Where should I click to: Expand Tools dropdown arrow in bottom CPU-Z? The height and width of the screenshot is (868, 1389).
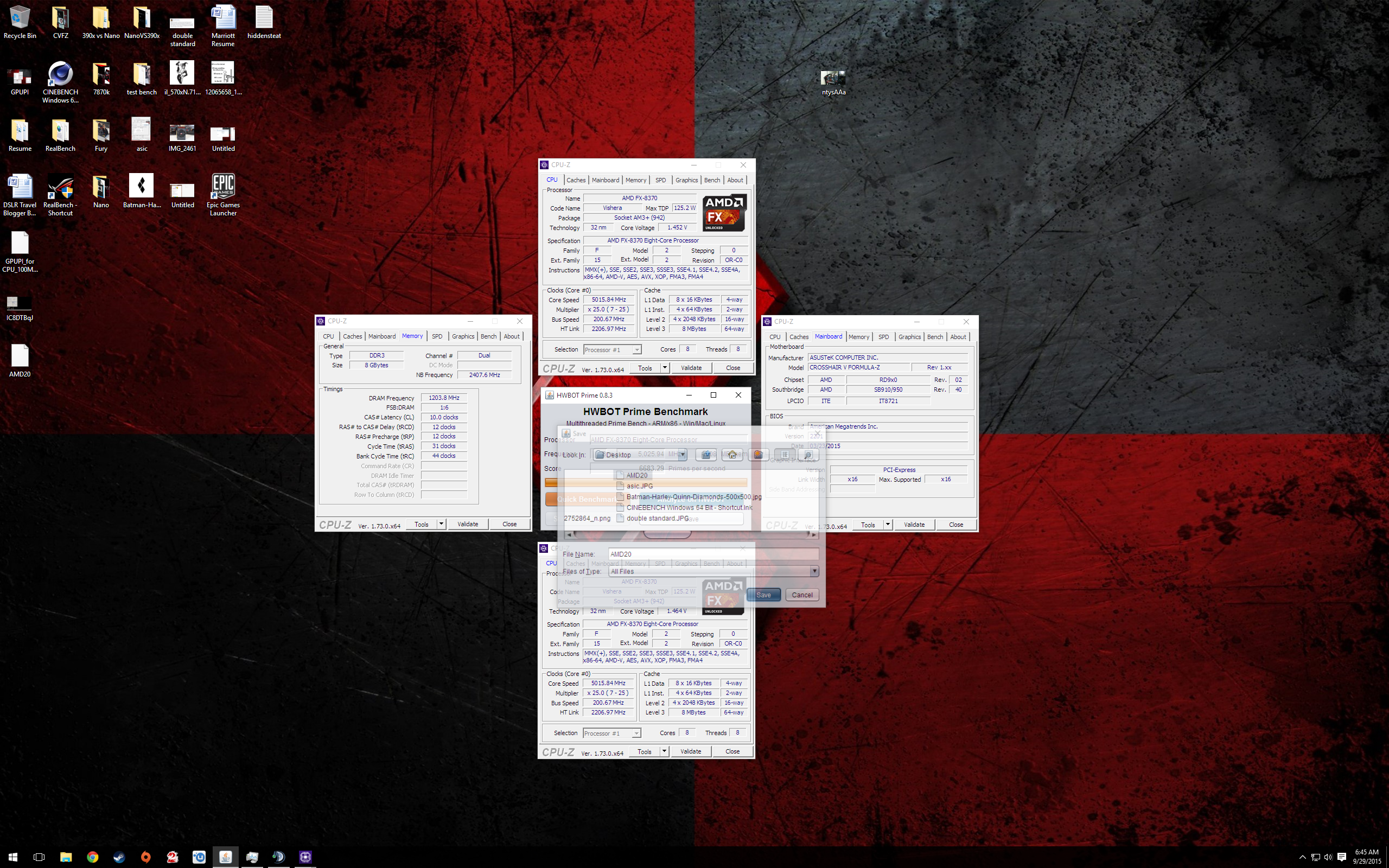click(664, 751)
